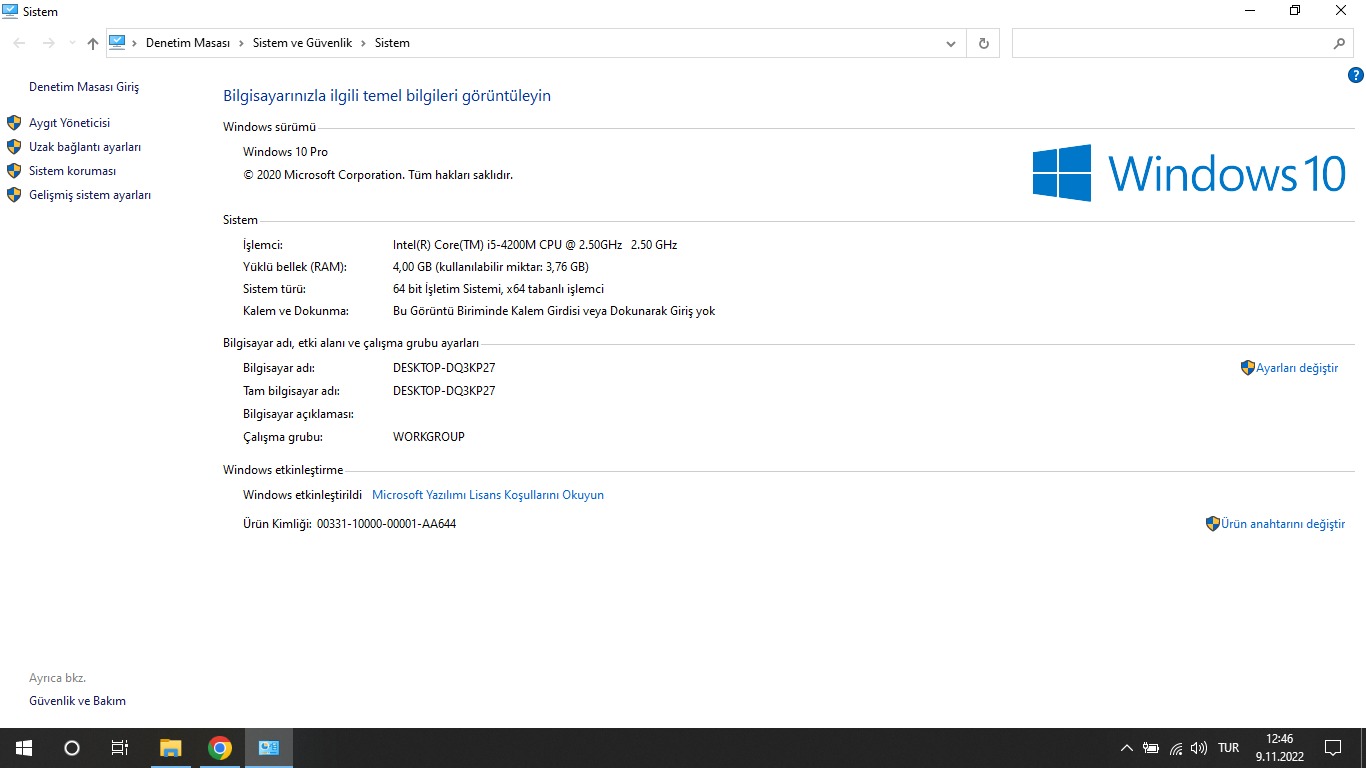Click Ayarları değiştir link
The image size is (1366, 768).
1297,368
